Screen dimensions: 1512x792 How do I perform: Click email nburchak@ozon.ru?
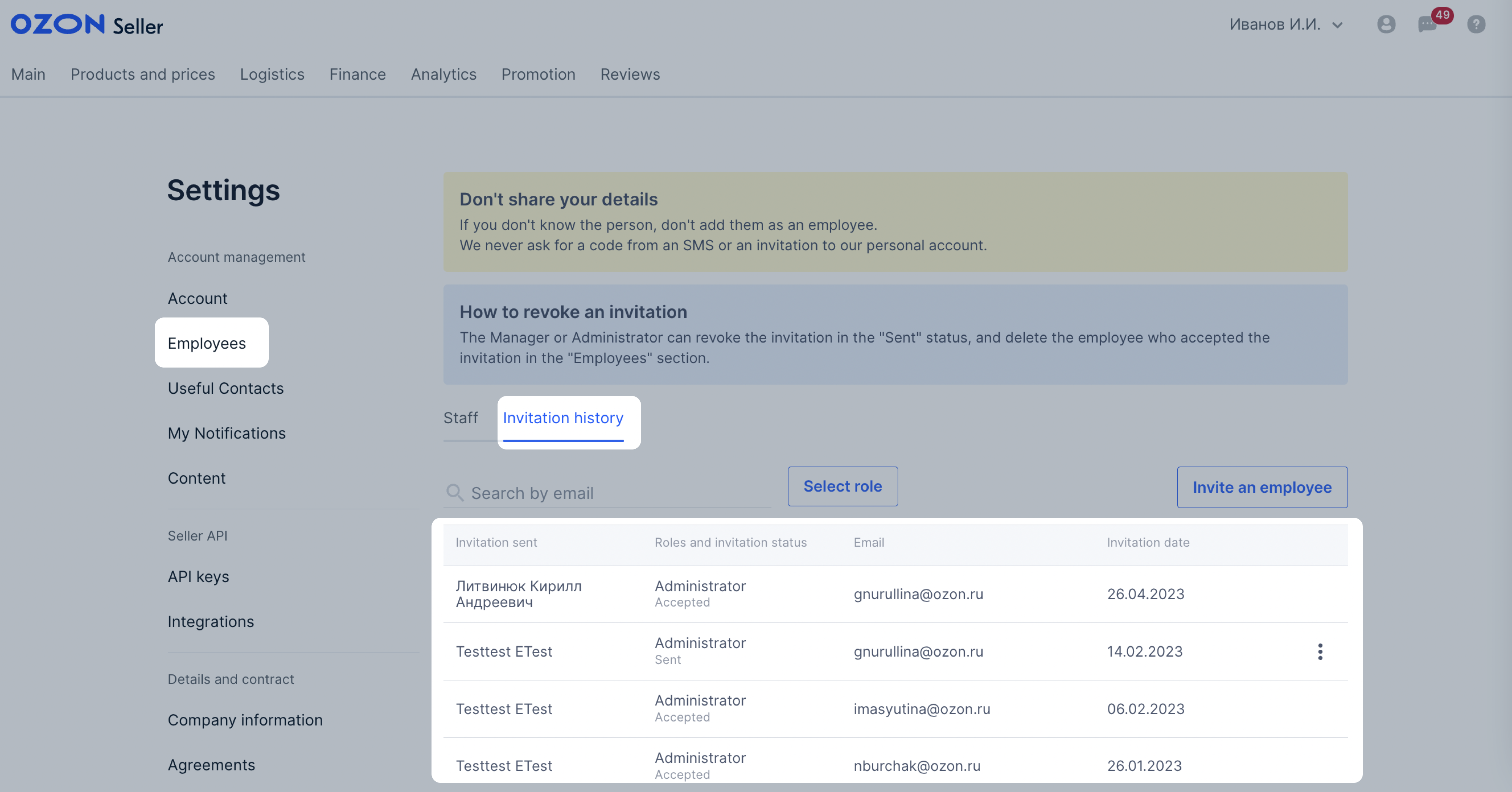point(917,765)
